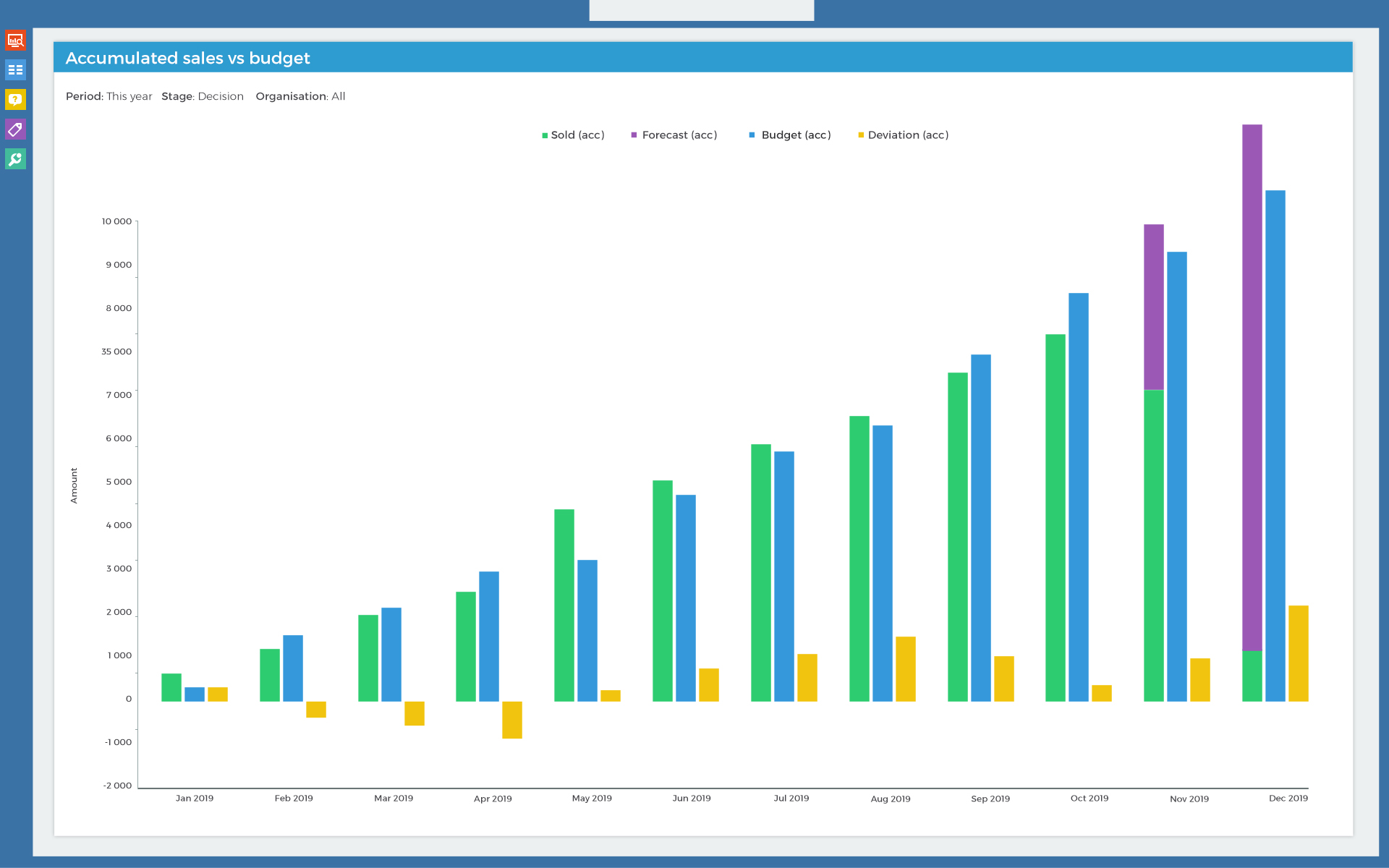
Task: Click the green sold bar for May 2019
Action: tap(564, 605)
